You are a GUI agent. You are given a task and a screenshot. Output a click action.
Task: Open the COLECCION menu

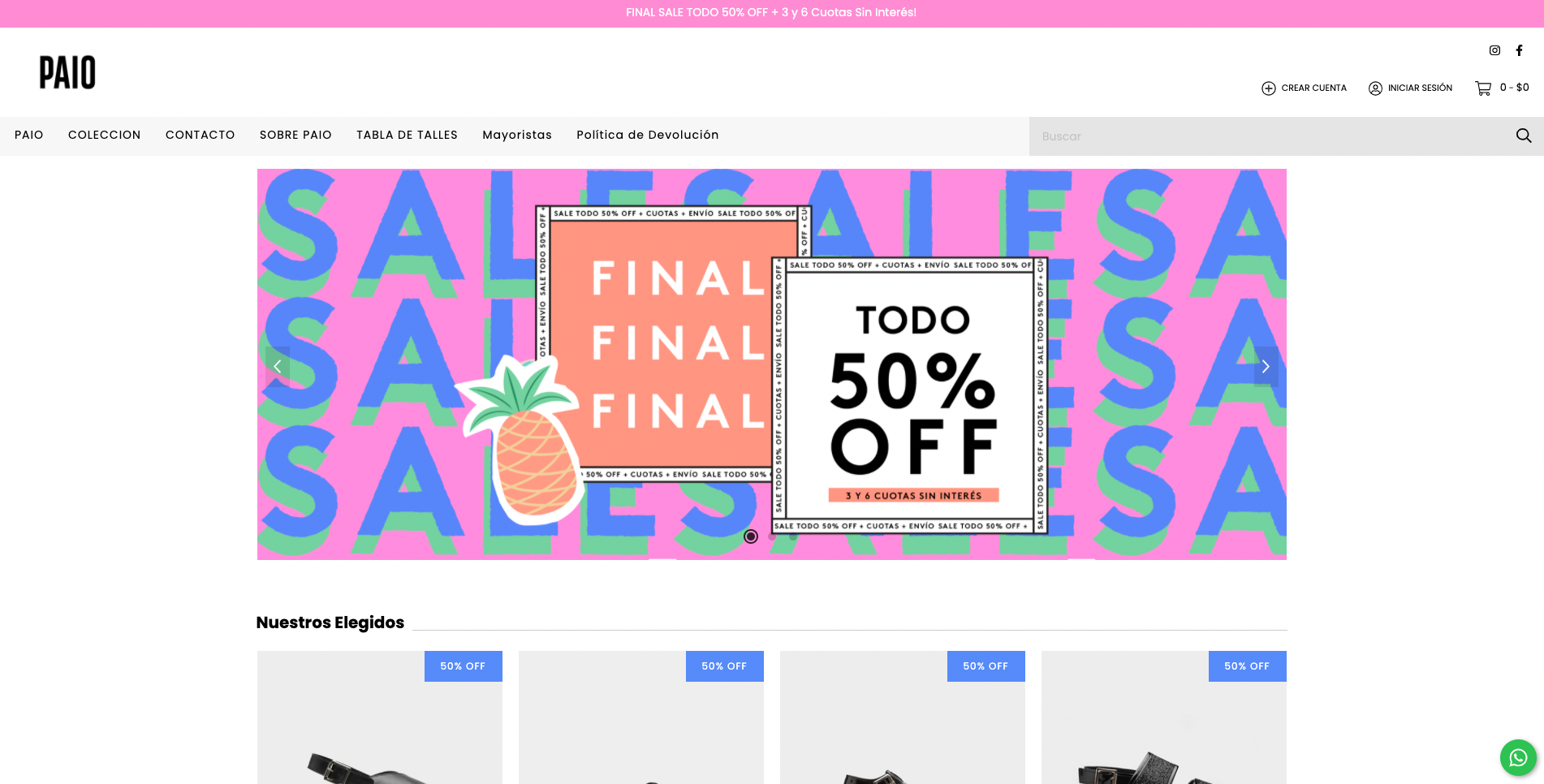click(x=105, y=135)
